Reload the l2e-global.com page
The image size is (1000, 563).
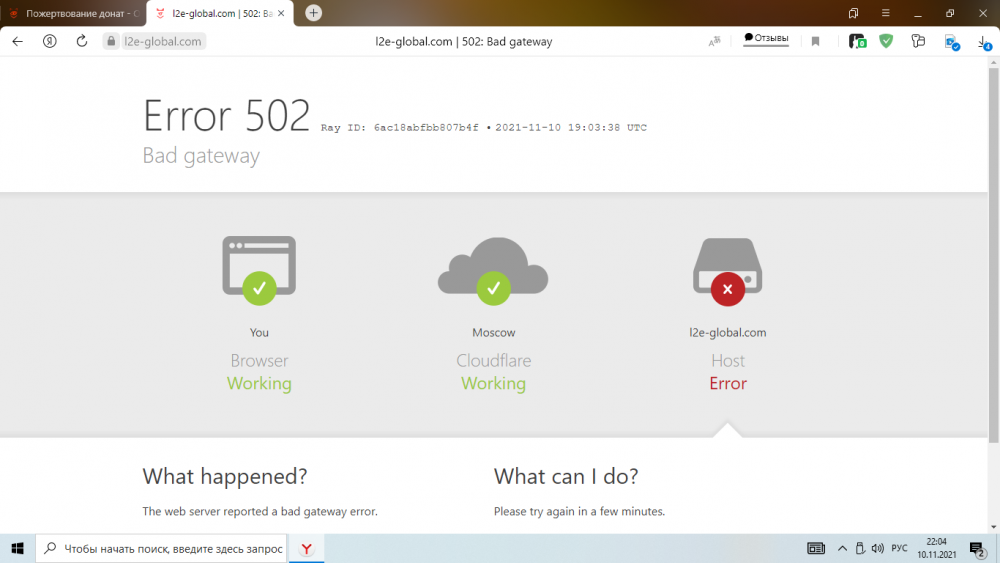click(x=82, y=41)
